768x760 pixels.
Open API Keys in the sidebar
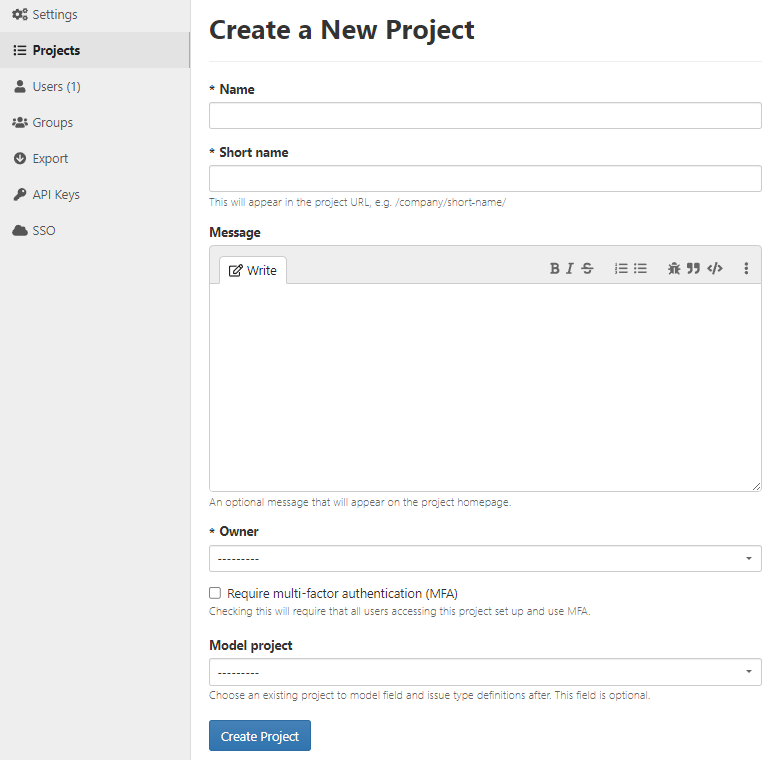(95, 194)
